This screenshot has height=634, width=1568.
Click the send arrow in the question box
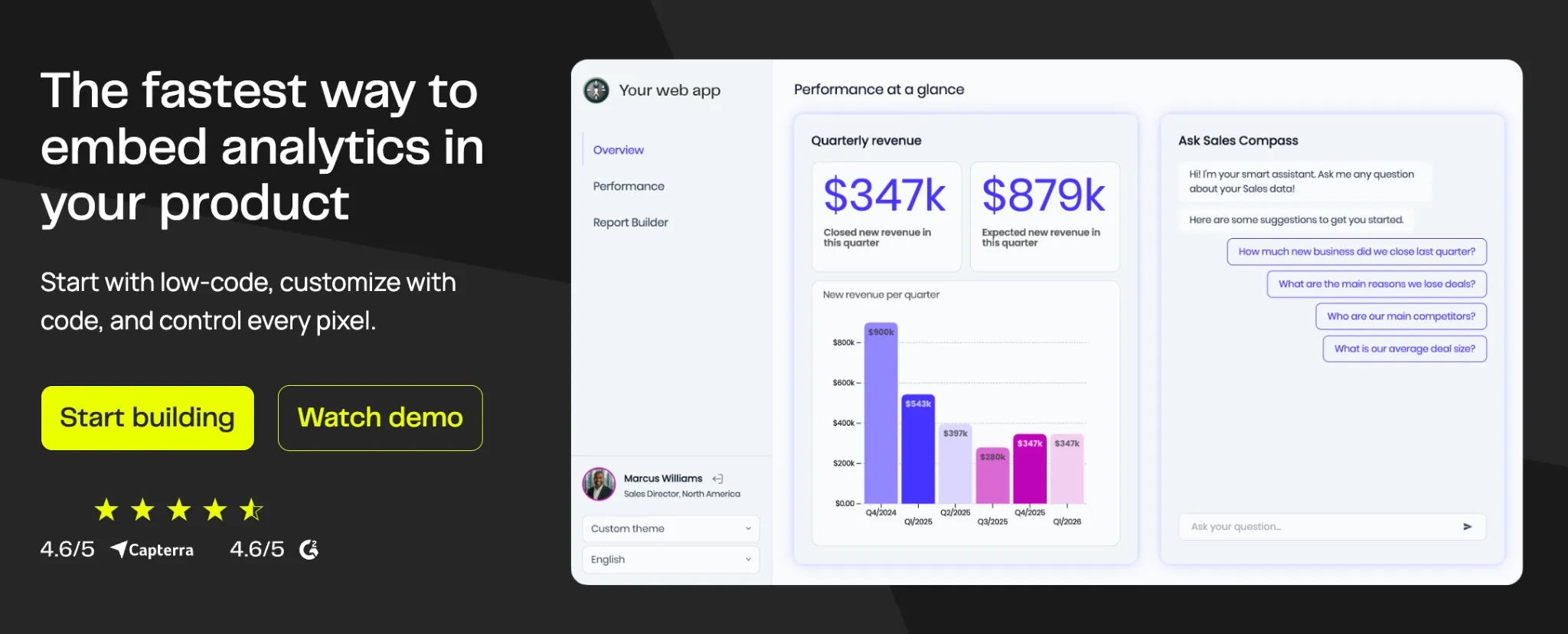[x=1467, y=527]
